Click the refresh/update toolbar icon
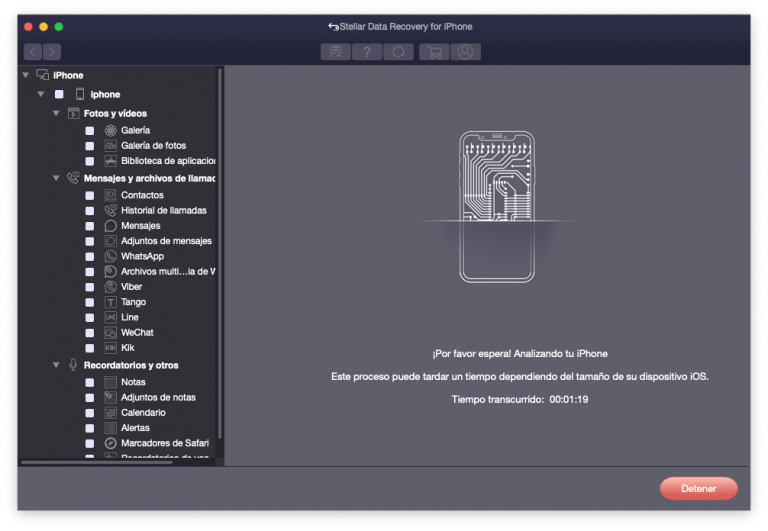This screenshot has width=768, height=531. (398, 51)
